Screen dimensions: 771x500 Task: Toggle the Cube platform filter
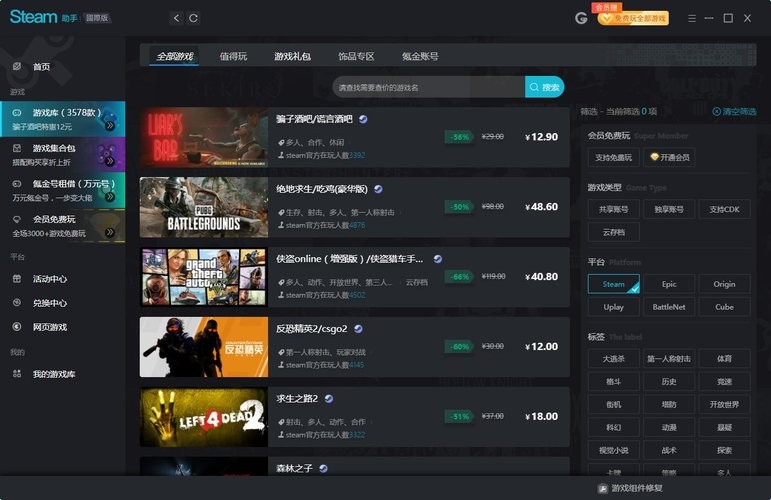click(724, 307)
